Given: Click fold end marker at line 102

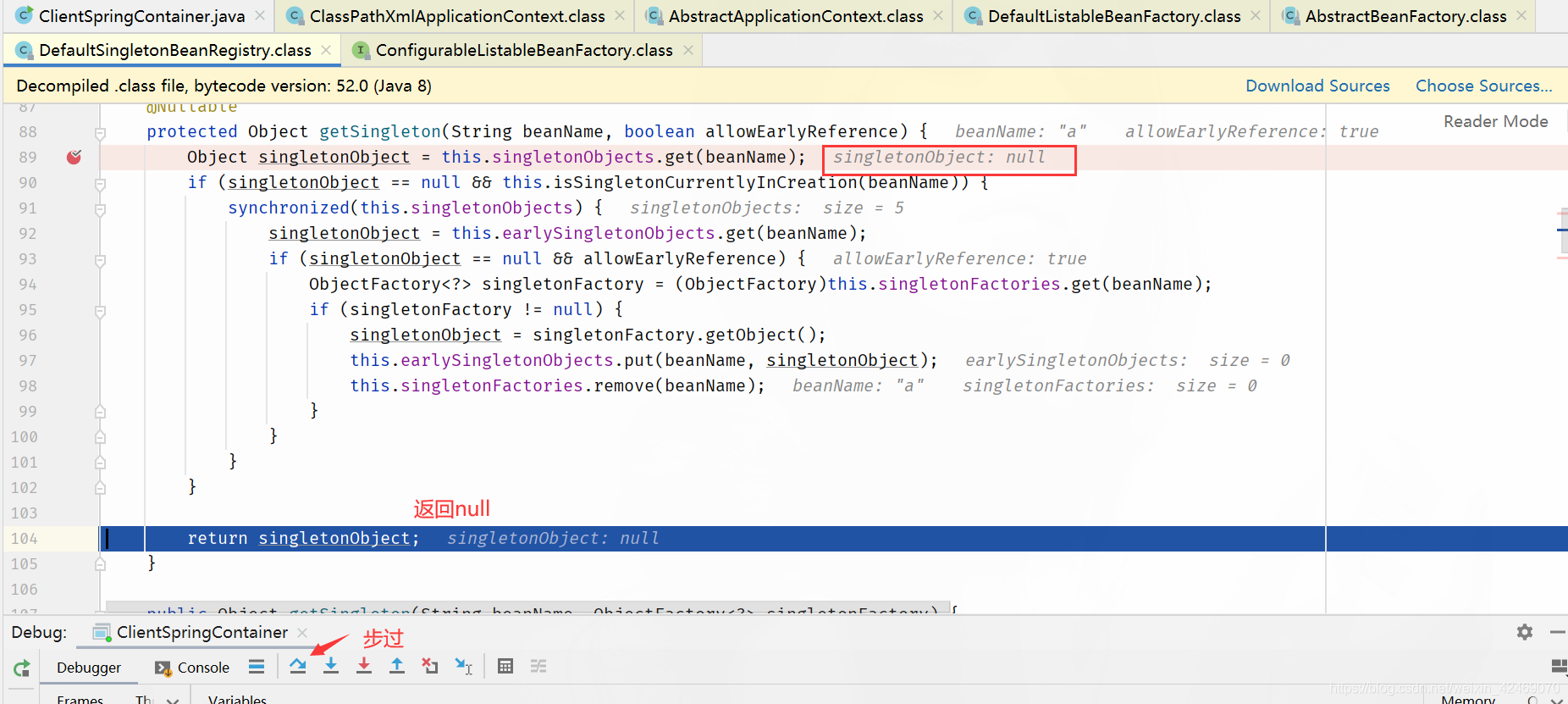Looking at the screenshot, I should coord(100,488).
